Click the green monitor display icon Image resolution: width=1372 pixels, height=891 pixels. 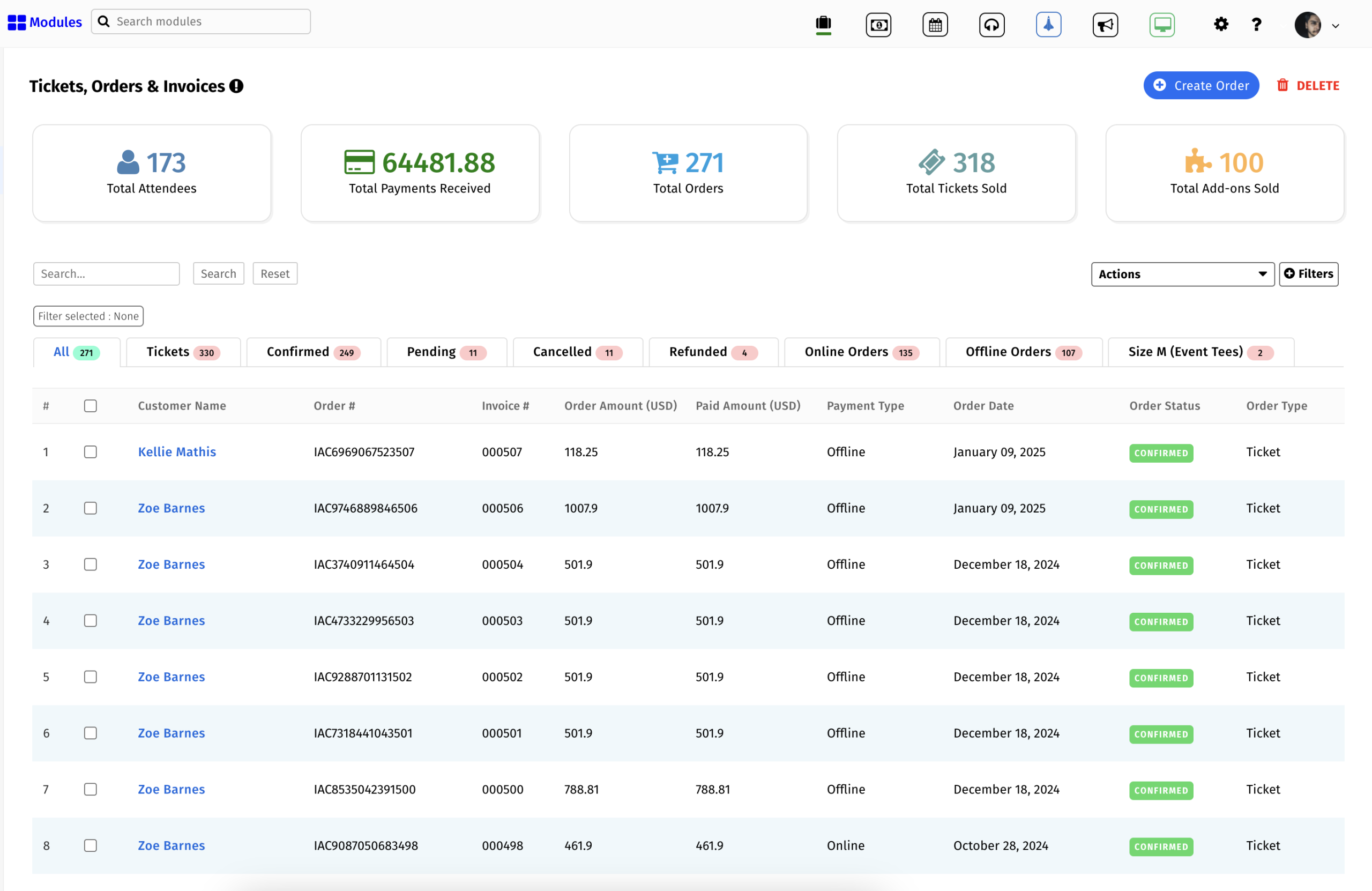pos(1161,25)
